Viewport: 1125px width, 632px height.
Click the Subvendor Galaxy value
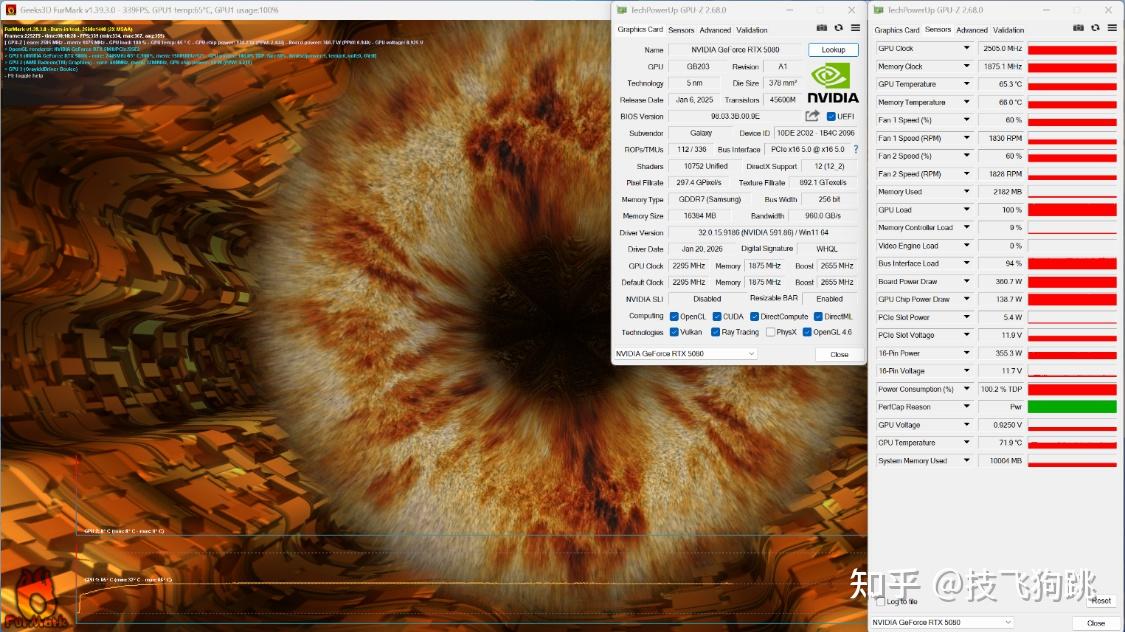click(x=701, y=133)
